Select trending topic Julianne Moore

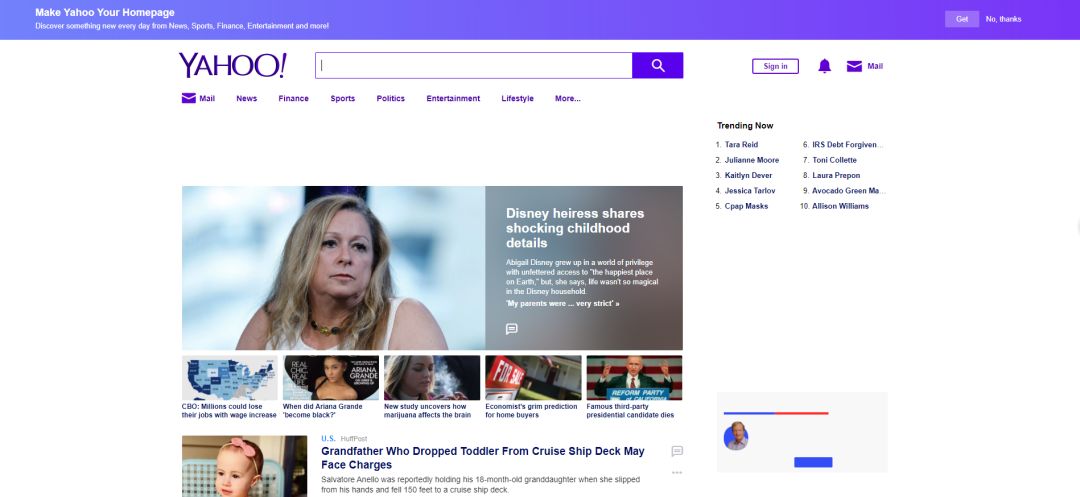point(751,160)
